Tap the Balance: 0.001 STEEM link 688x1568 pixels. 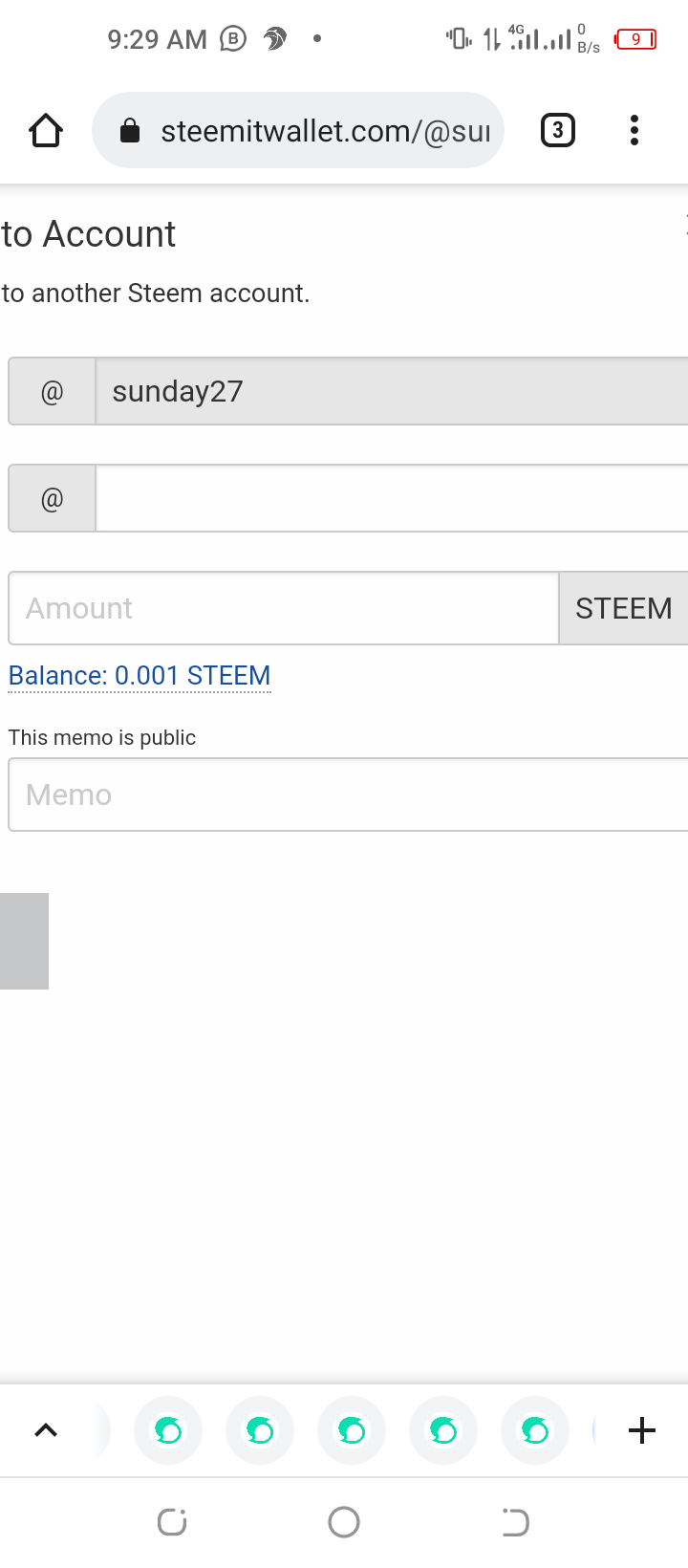coord(140,676)
